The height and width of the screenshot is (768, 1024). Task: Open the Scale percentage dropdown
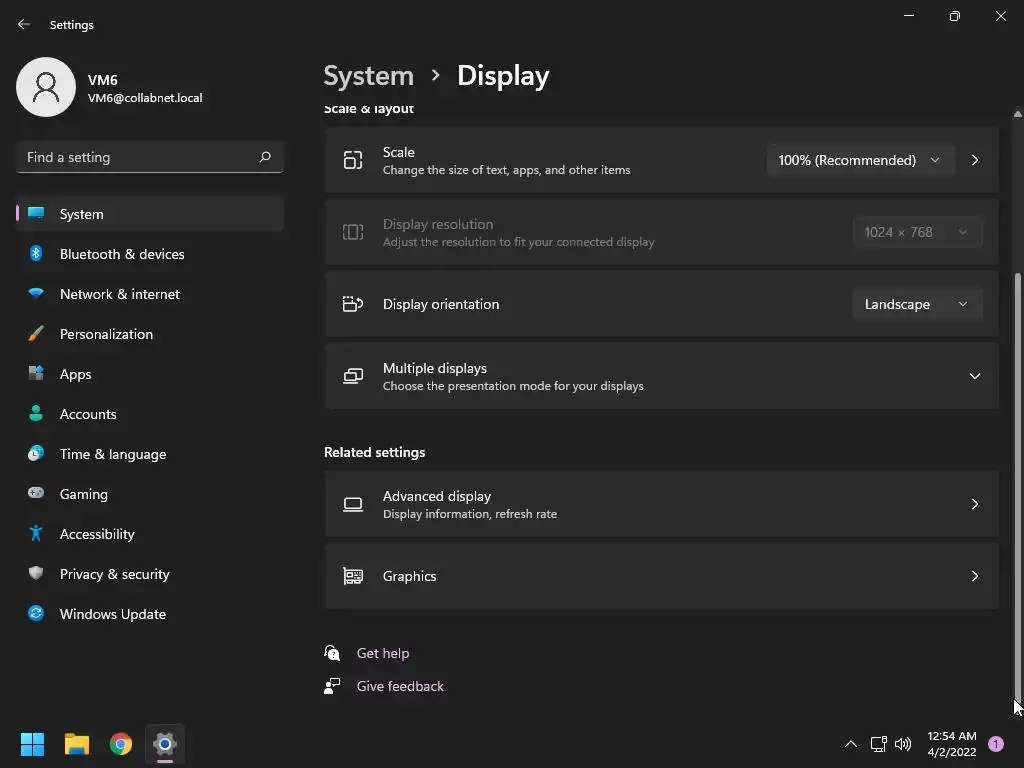(859, 160)
